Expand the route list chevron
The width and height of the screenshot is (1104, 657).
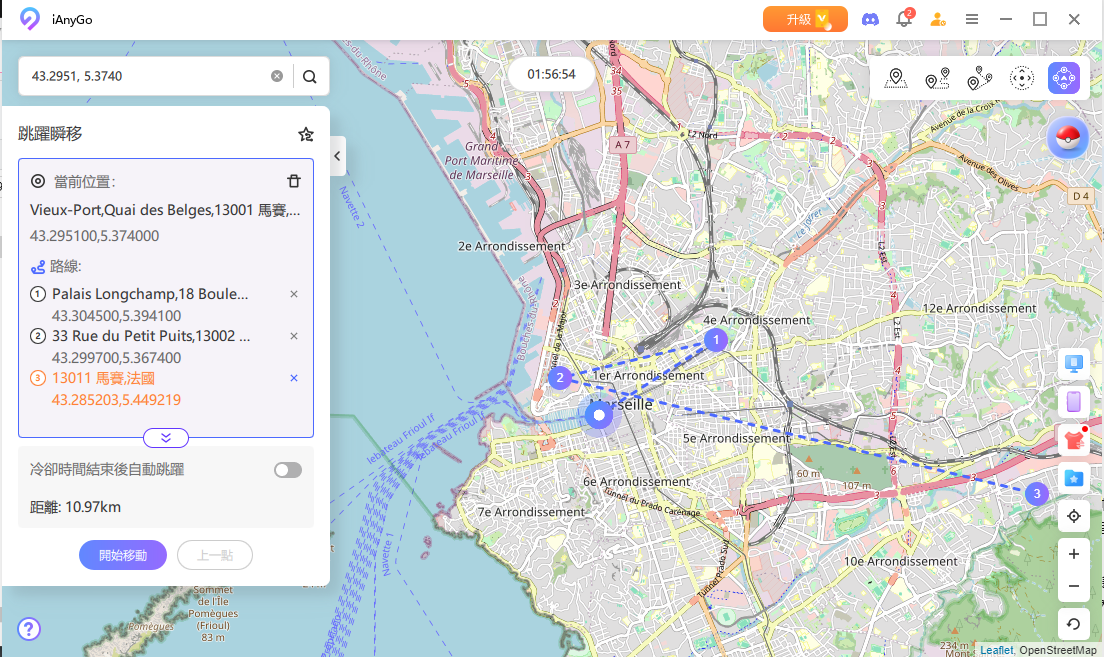pyautogui.click(x=165, y=438)
